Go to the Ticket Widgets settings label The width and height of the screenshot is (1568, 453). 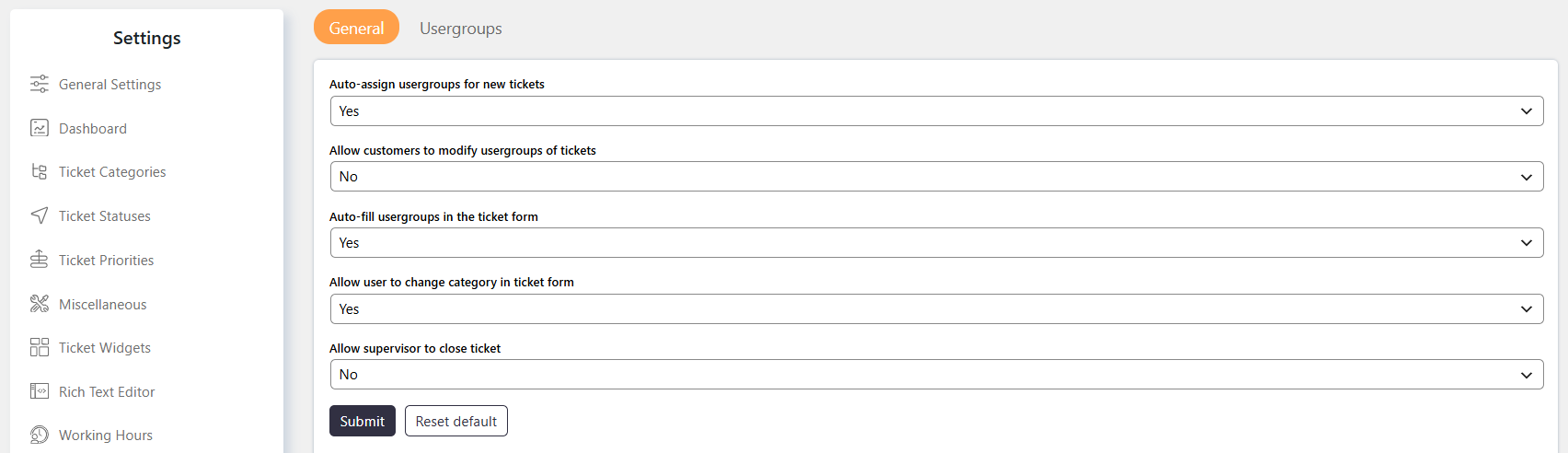tap(105, 347)
